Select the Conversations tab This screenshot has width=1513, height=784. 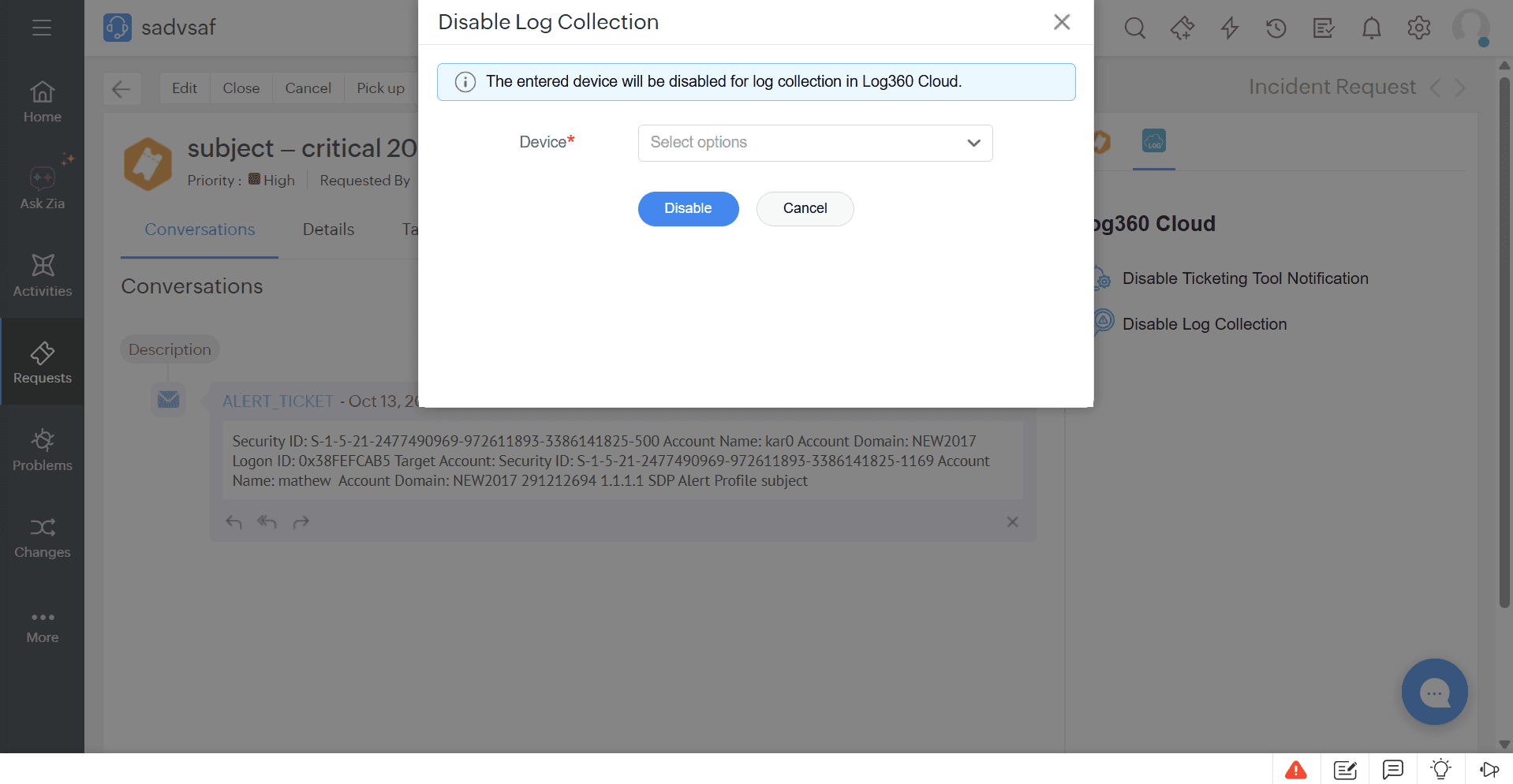click(199, 229)
